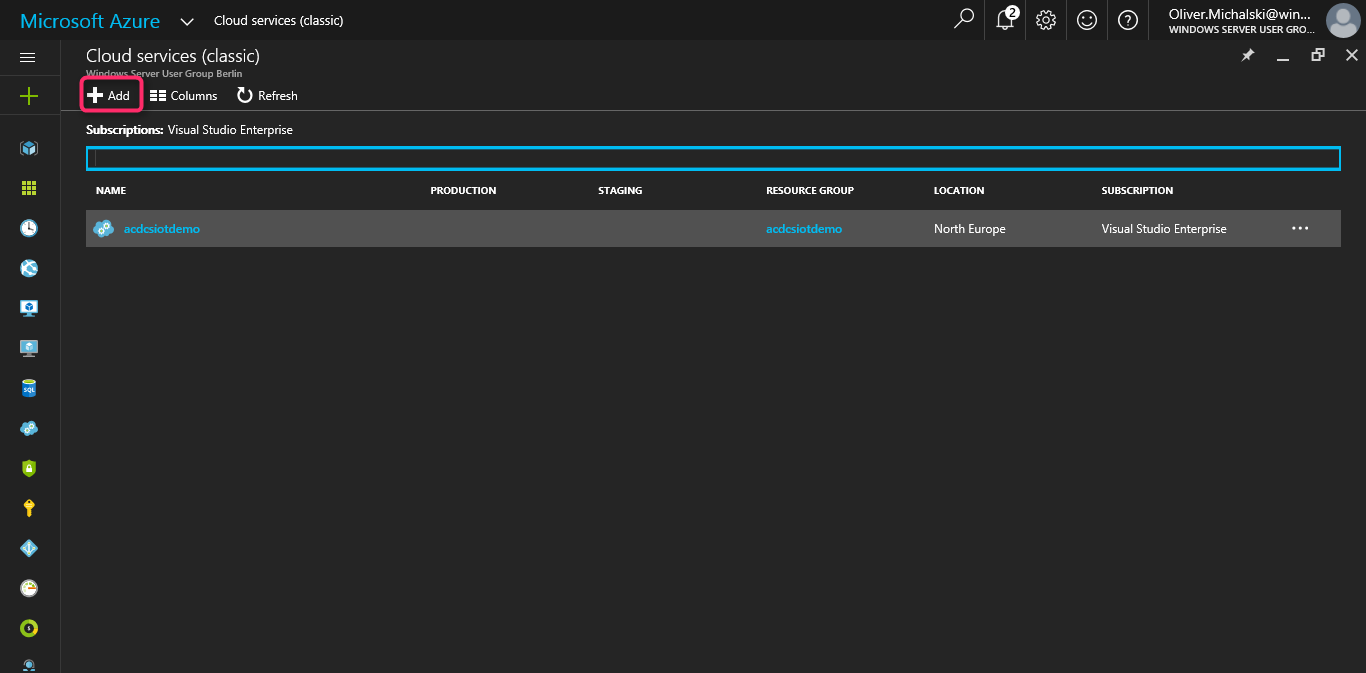Viewport: 1366px width, 673px height.
Task: Click the acdcsiotdemo cloud service row icon
Action: point(103,229)
